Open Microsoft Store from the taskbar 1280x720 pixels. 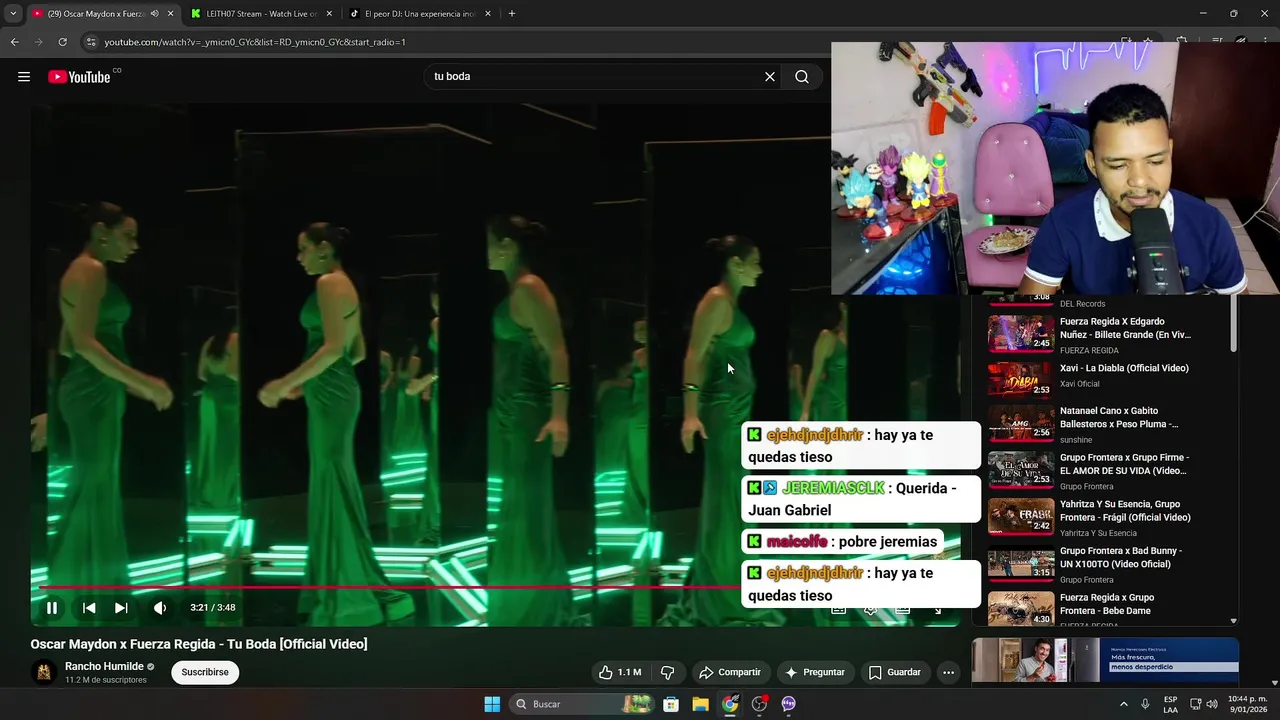[671, 704]
